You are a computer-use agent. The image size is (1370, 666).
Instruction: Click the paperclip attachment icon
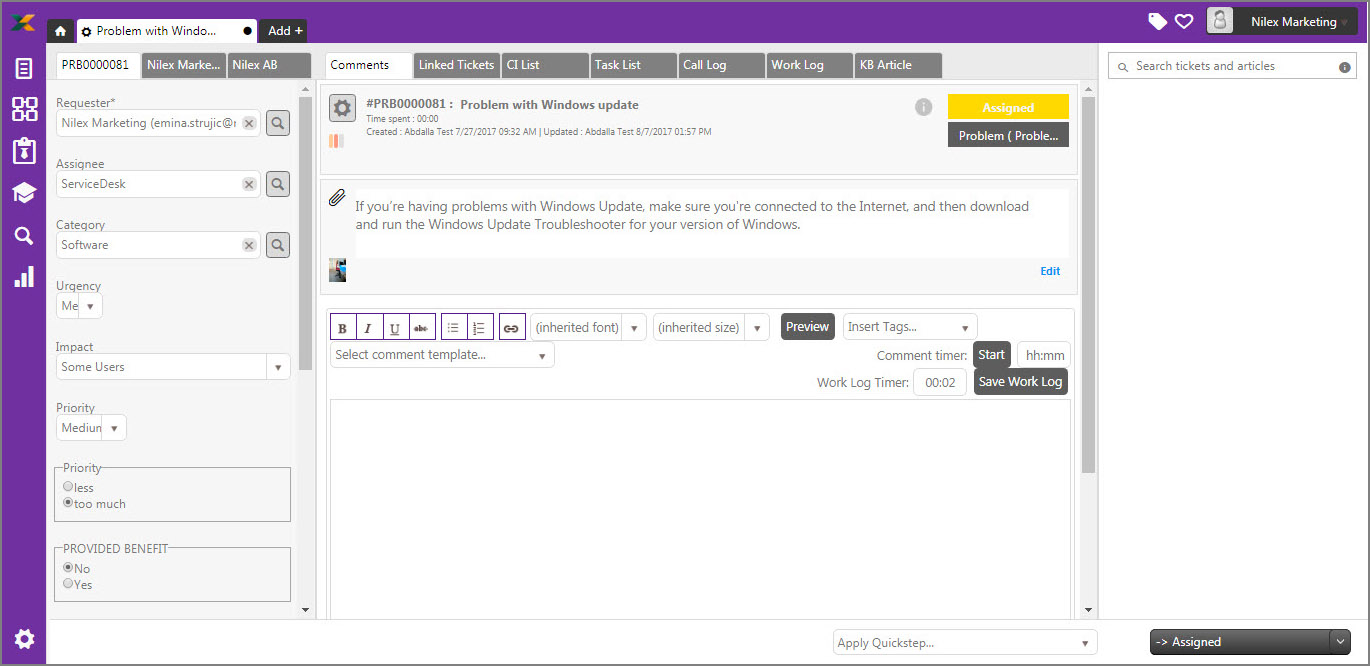337,197
